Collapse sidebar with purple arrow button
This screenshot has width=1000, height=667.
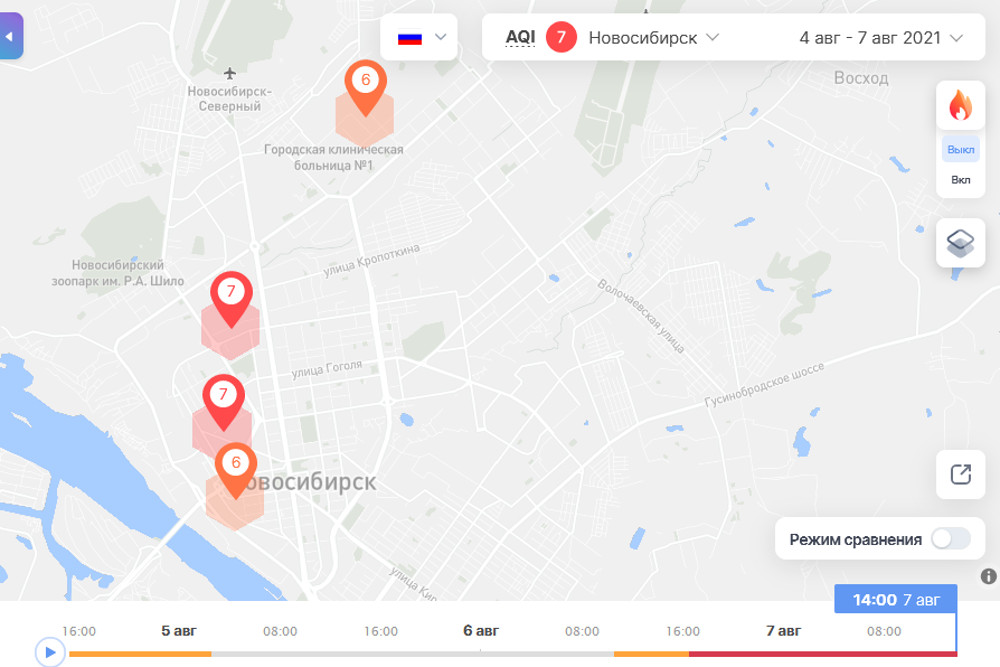[10, 36]
